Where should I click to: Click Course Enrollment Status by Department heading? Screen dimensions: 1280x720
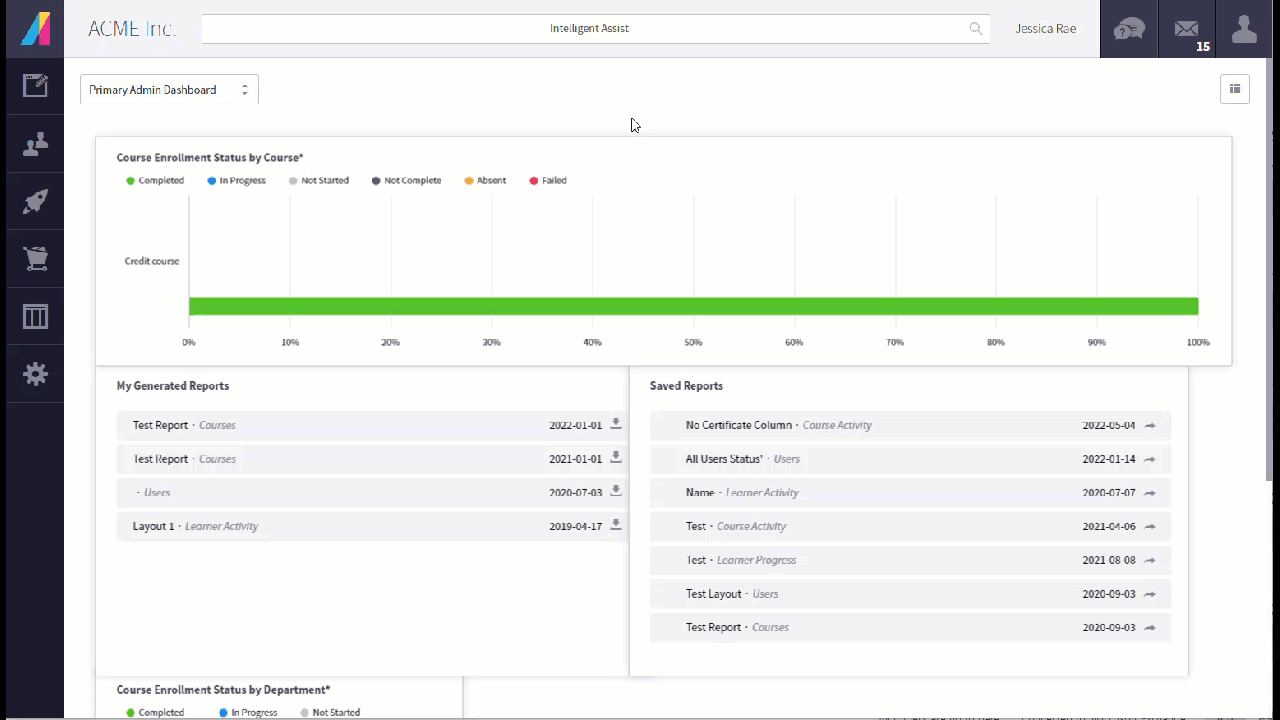click(x=223, y=690)
